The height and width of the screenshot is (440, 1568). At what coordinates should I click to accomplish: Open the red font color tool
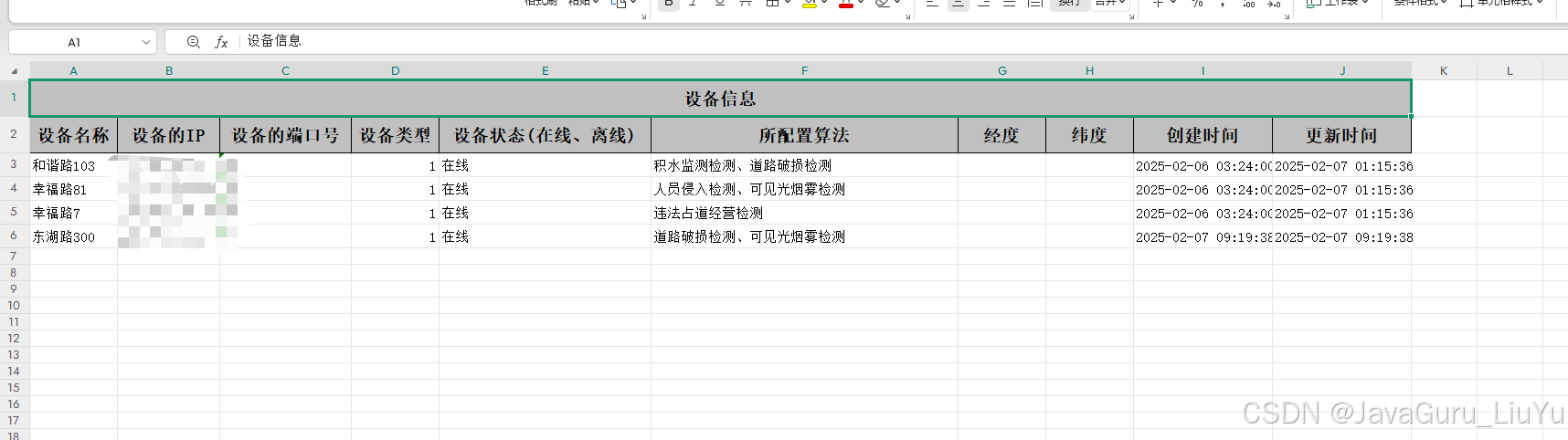846,4
